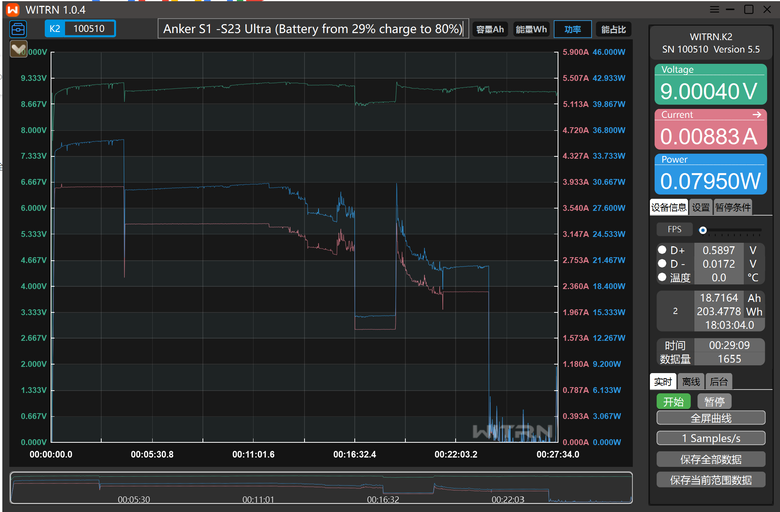Click the 00:22:03.2 time axis label
Screen dimensions: 780x512
[456, 454]
